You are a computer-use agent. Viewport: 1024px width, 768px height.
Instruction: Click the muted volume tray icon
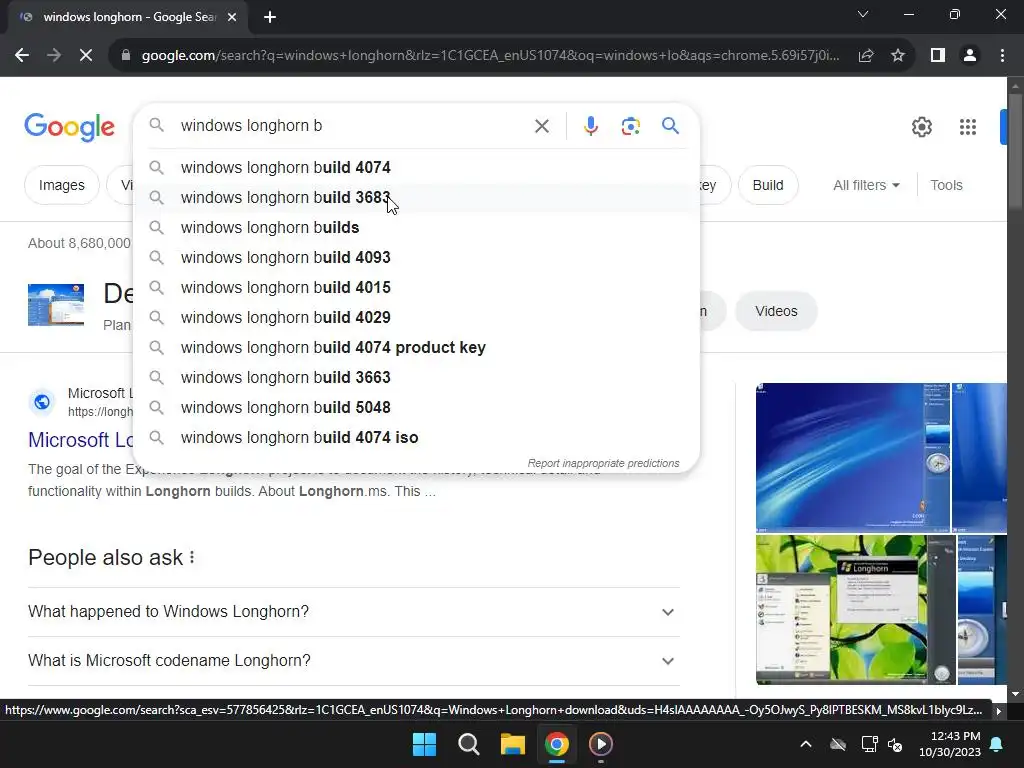pyautogui.click(x=895, y=744)
